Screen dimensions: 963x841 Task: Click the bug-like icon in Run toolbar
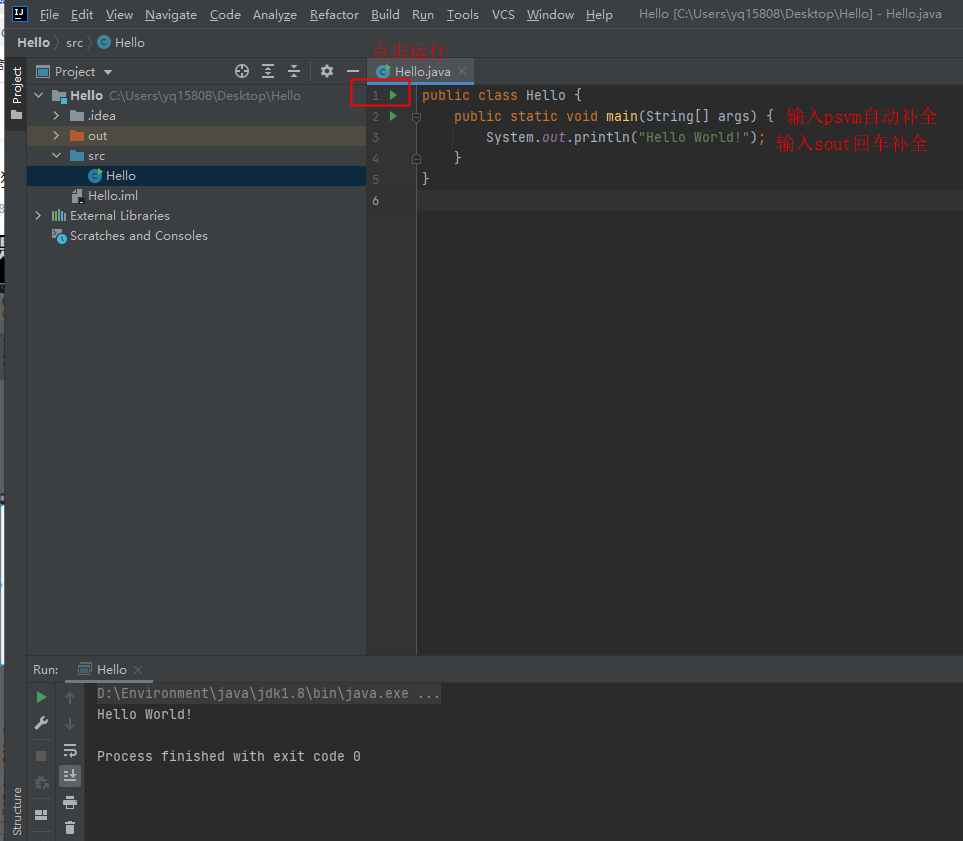41,782
